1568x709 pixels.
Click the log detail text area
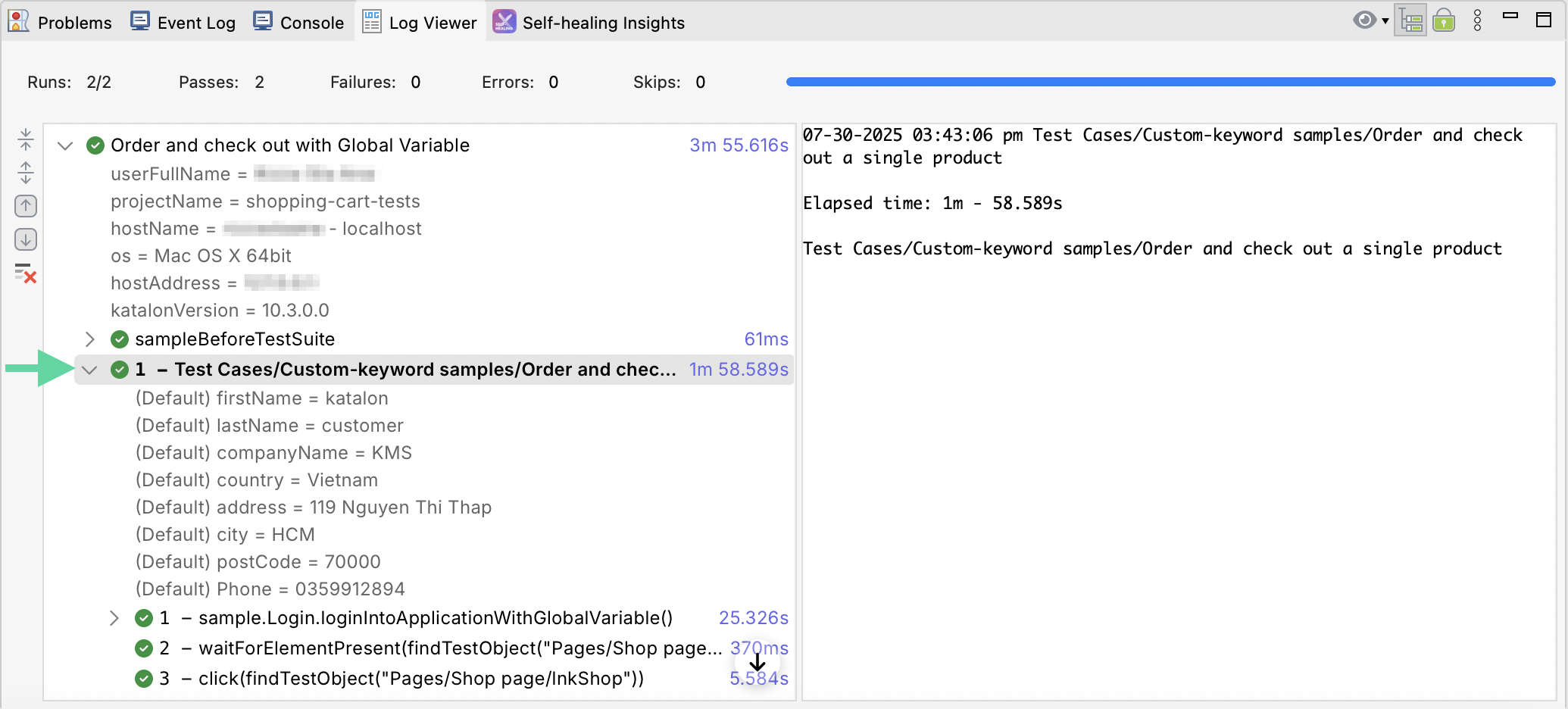(1179, 412)
